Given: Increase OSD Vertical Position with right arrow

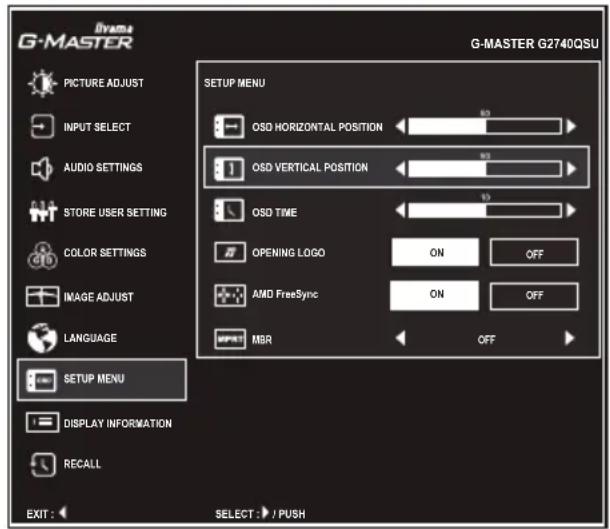Looking at the screenshot, I should click(571, 169).
